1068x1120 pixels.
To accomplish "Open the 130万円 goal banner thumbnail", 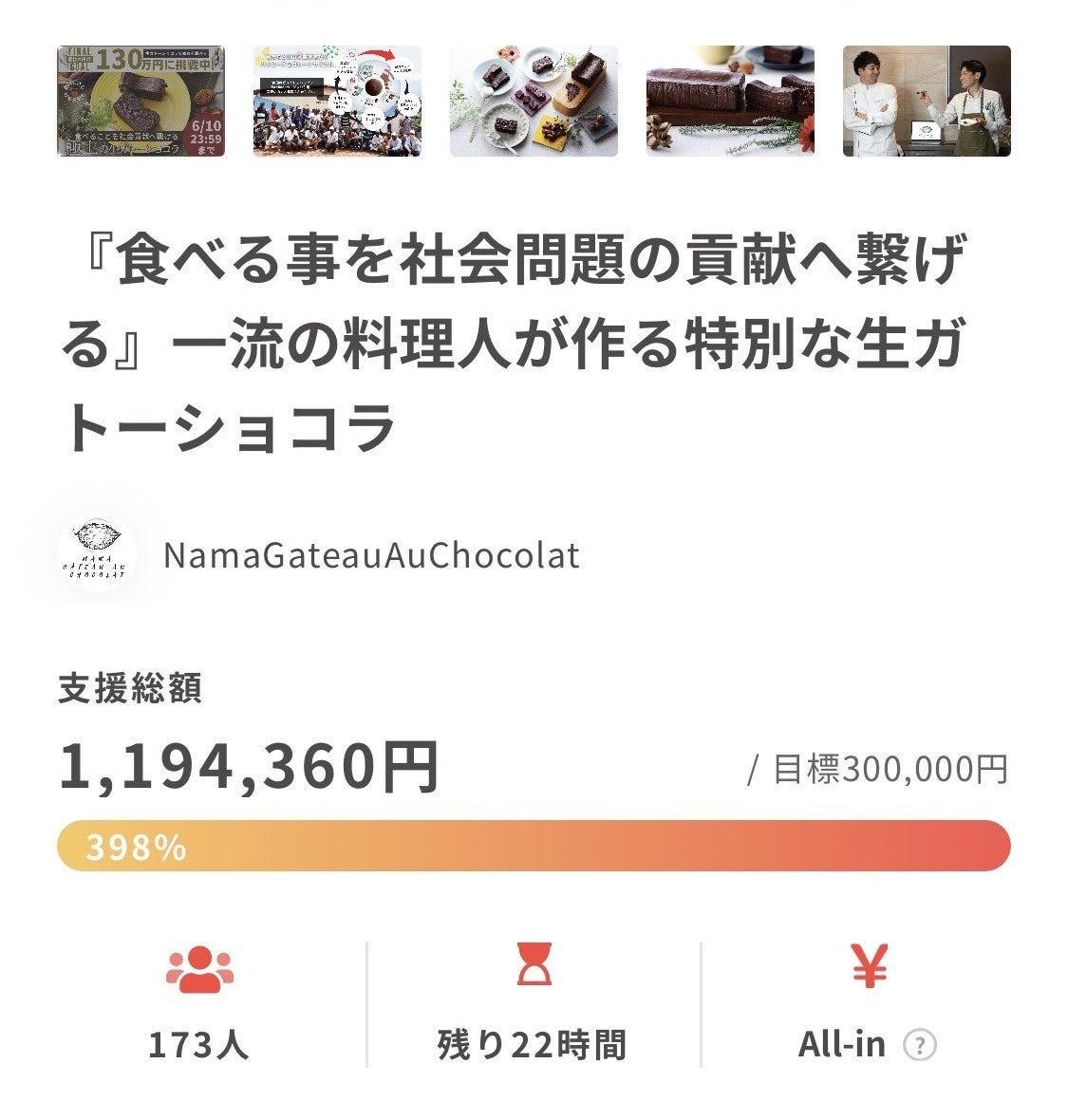I will (141, 101).
